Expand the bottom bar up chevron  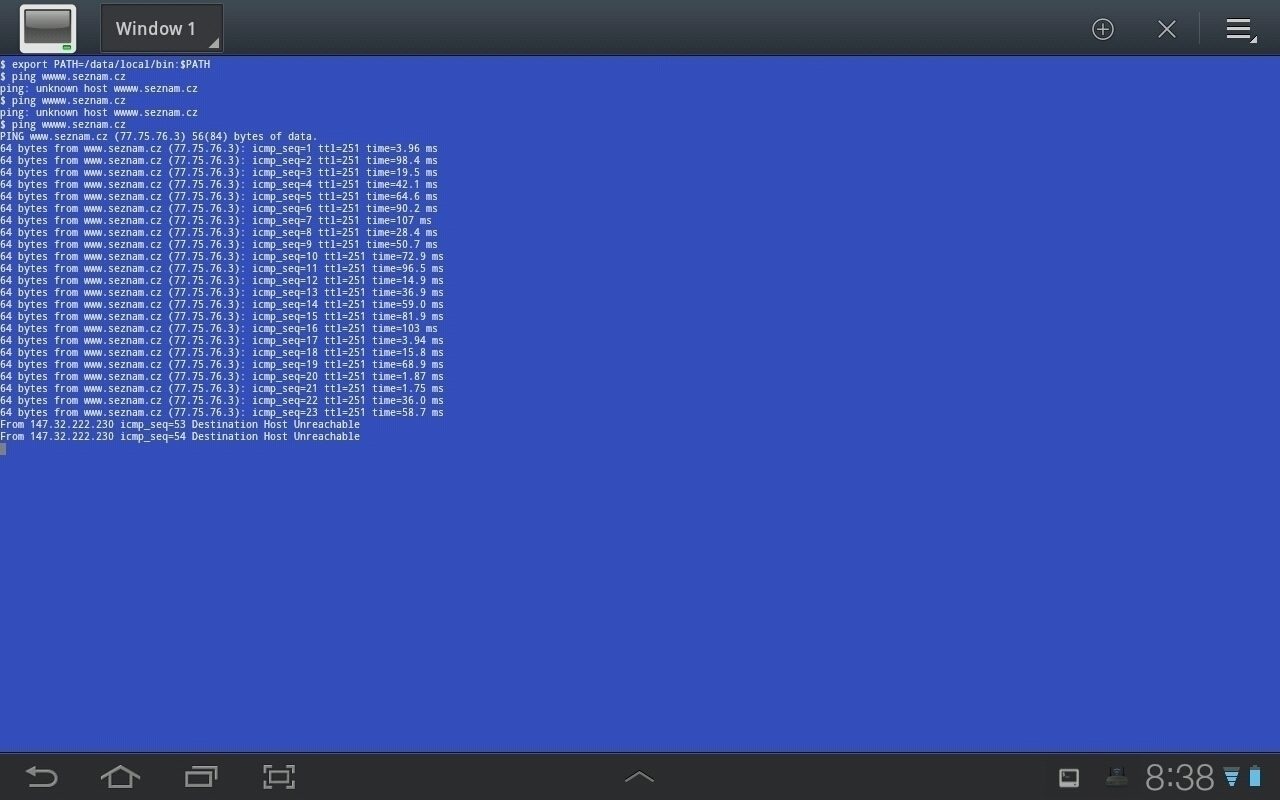(x=639, y=777)
